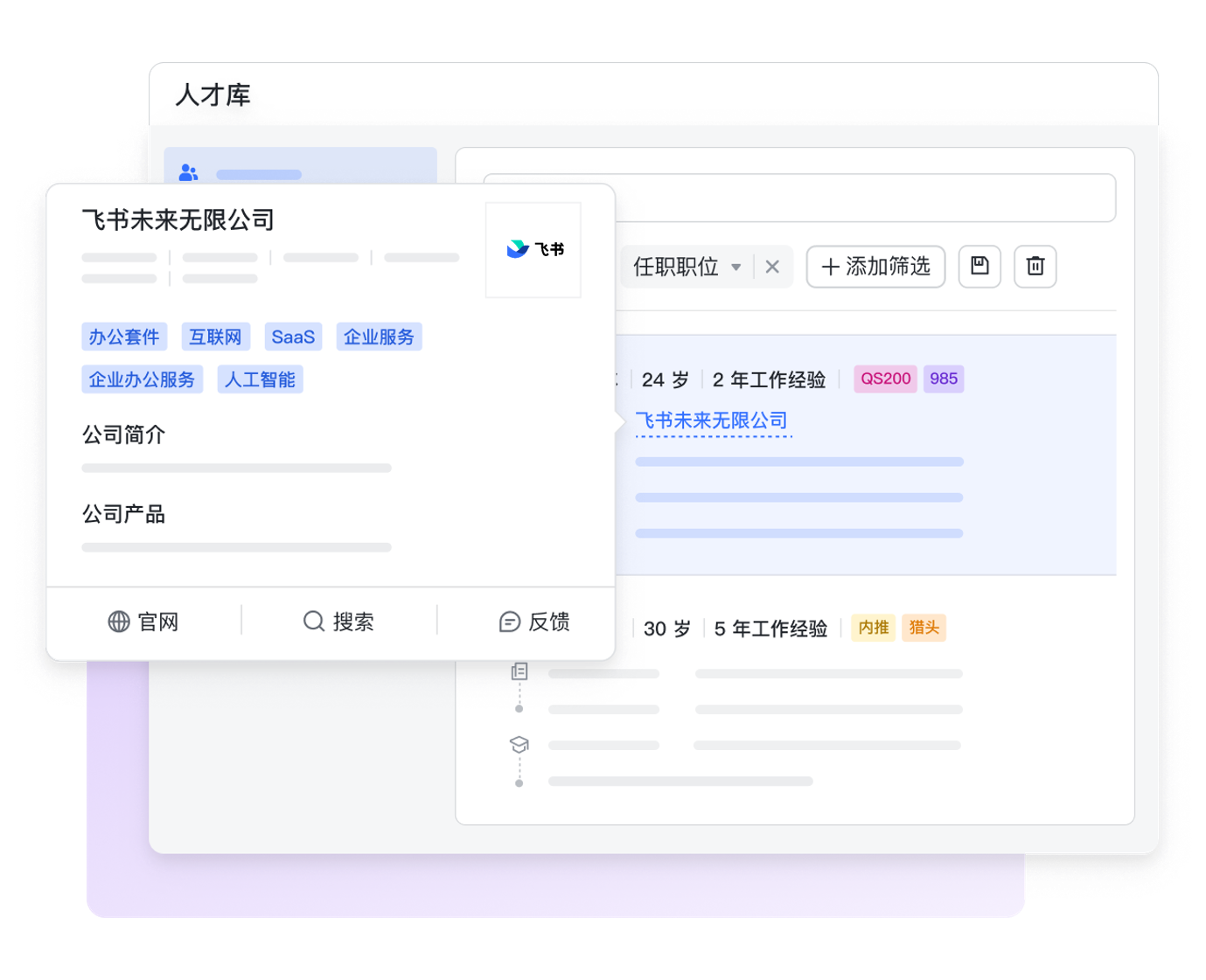Click 搜索 in the company card

point(338,622)
